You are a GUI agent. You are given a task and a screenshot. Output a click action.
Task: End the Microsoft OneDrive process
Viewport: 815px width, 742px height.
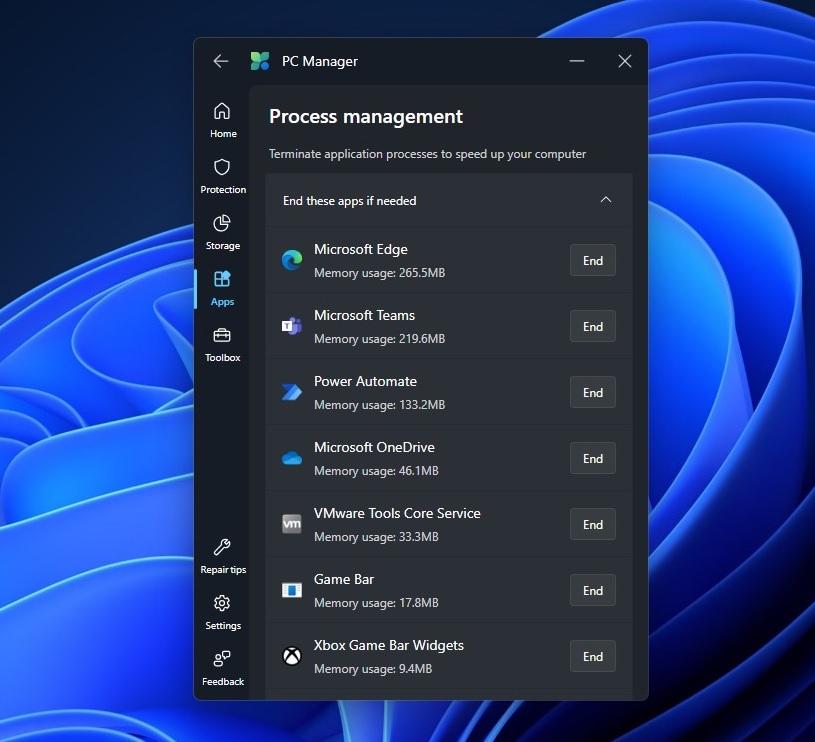pos(593,458)
